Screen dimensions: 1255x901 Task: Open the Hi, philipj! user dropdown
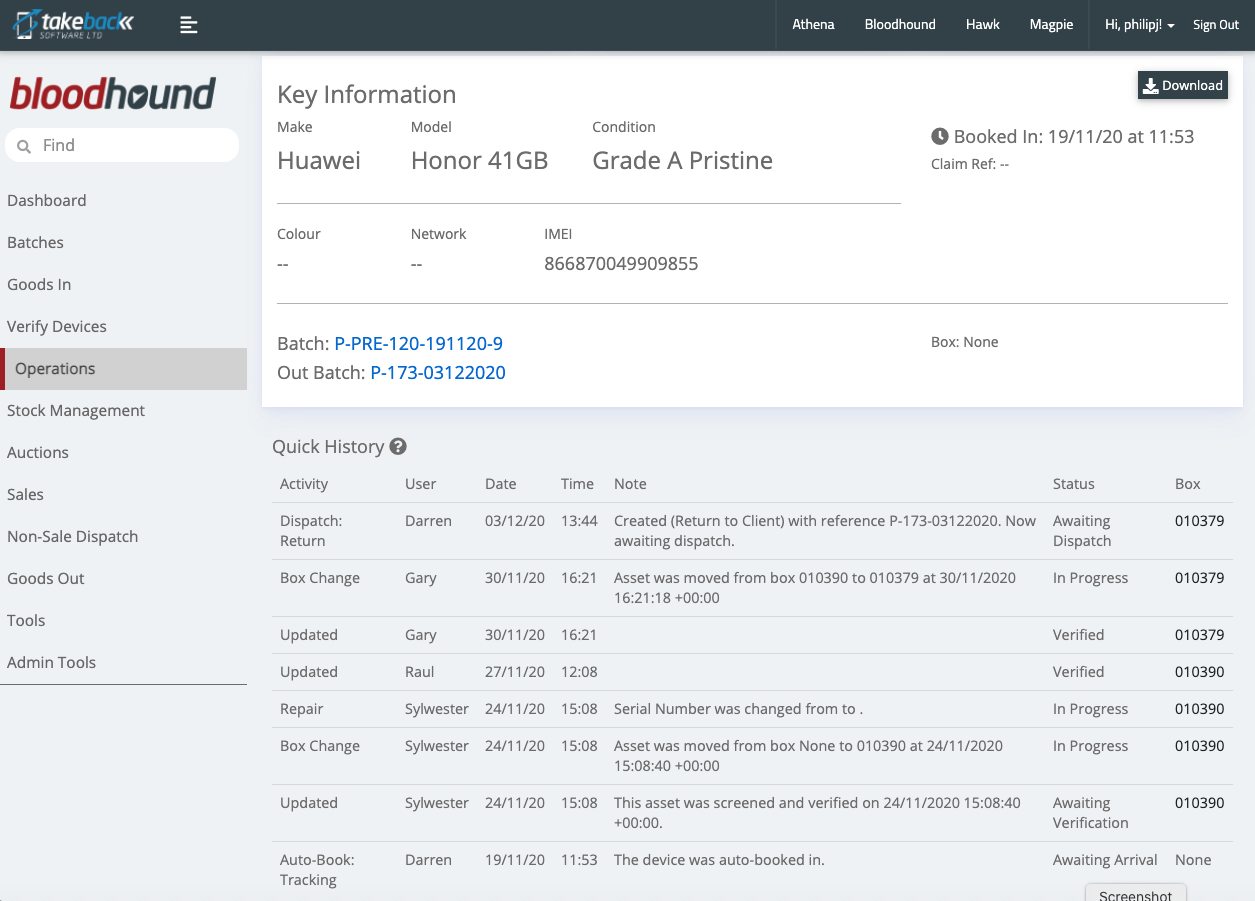[x=1140, y=25]
